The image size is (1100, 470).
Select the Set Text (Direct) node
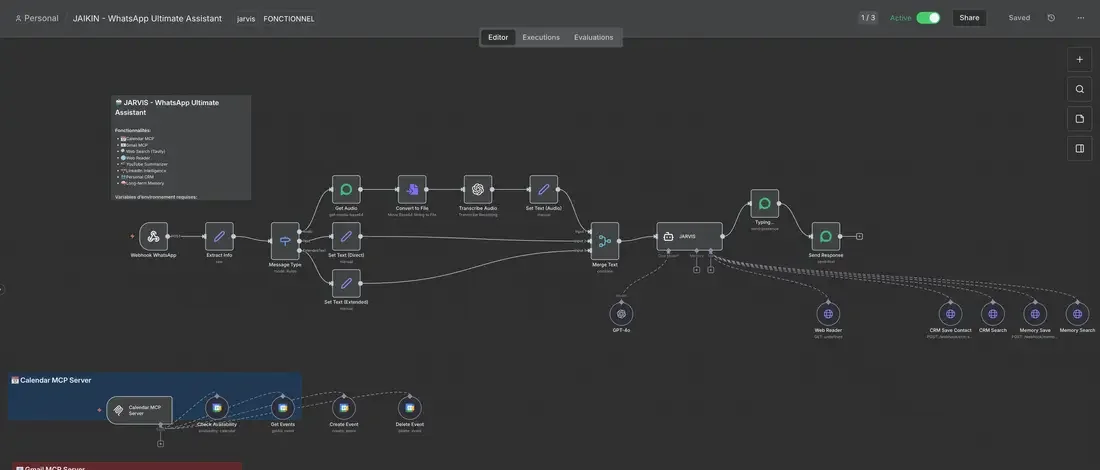click(x=346, y=236)
